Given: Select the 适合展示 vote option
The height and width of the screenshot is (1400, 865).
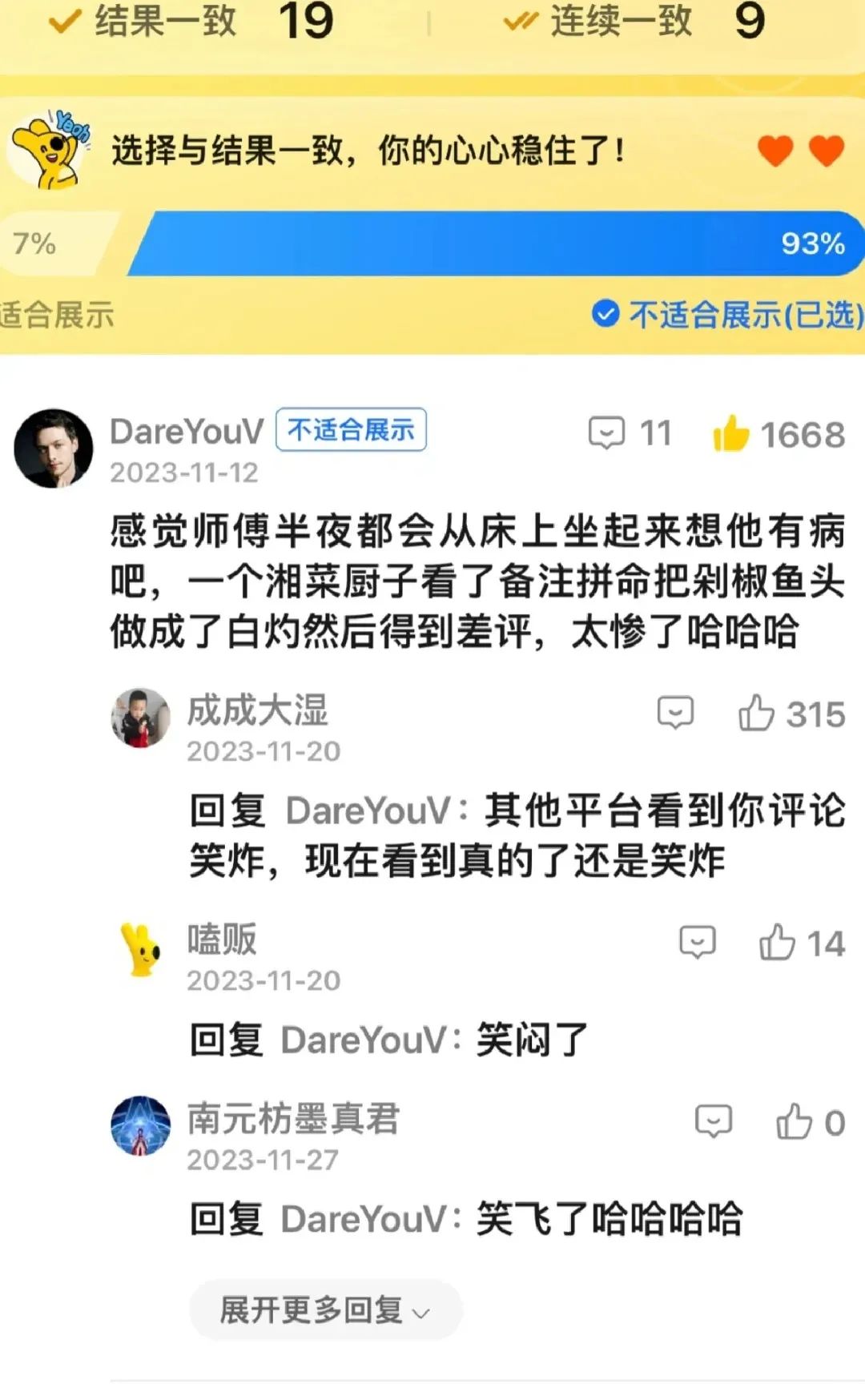Looking at the screenshot, I should pyautogui.click(x=57, y=315).
